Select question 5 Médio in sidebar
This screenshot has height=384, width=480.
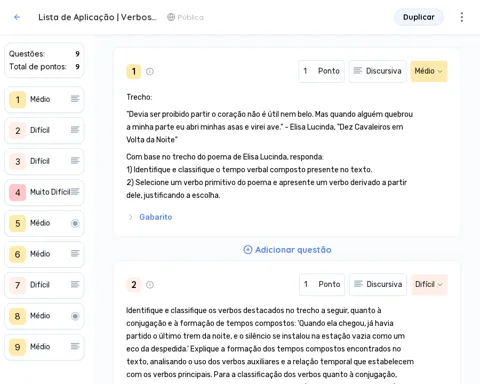pyautogui.click(x=44, y=223)
